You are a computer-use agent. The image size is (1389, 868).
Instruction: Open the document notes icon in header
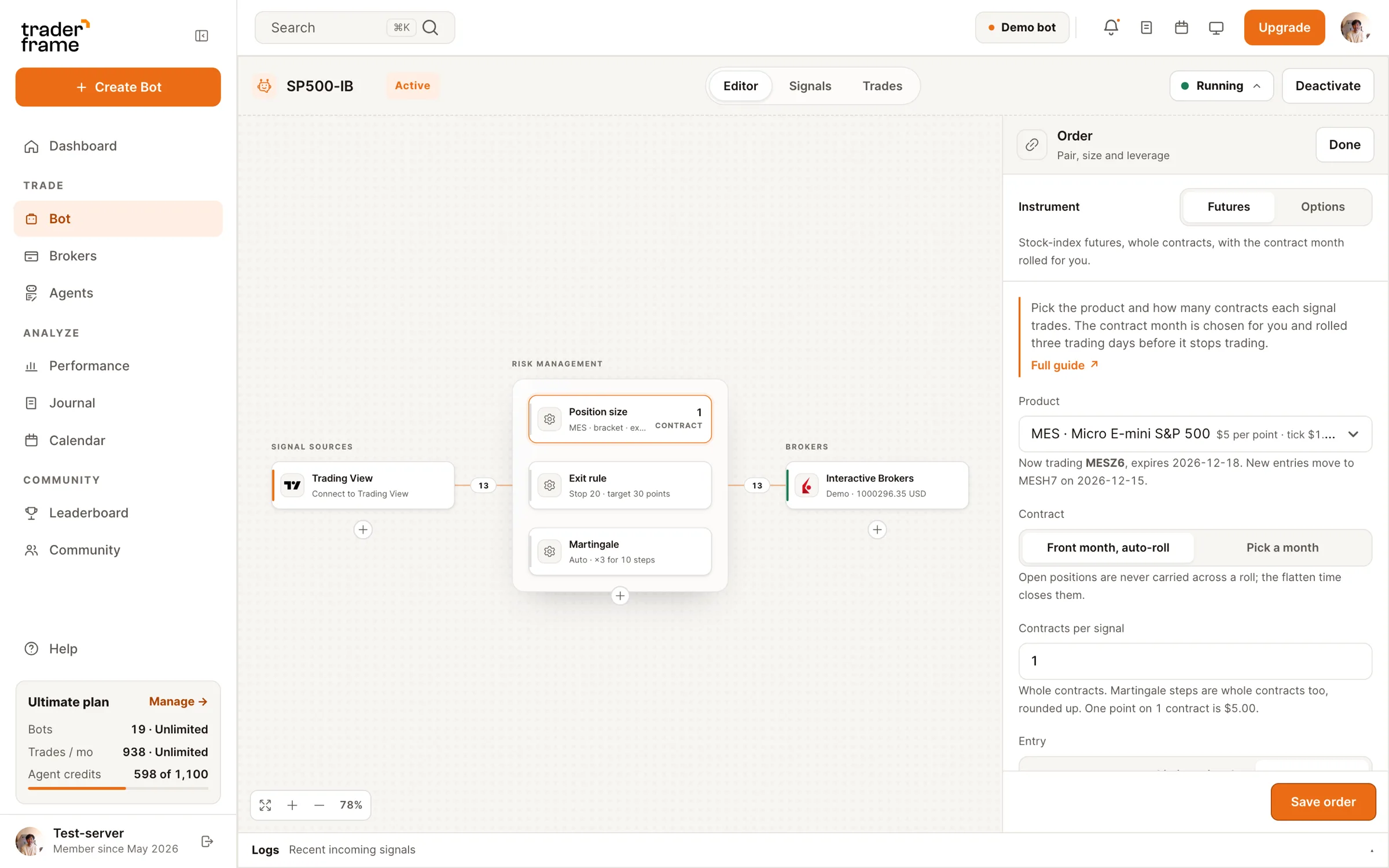point(1146,27)
